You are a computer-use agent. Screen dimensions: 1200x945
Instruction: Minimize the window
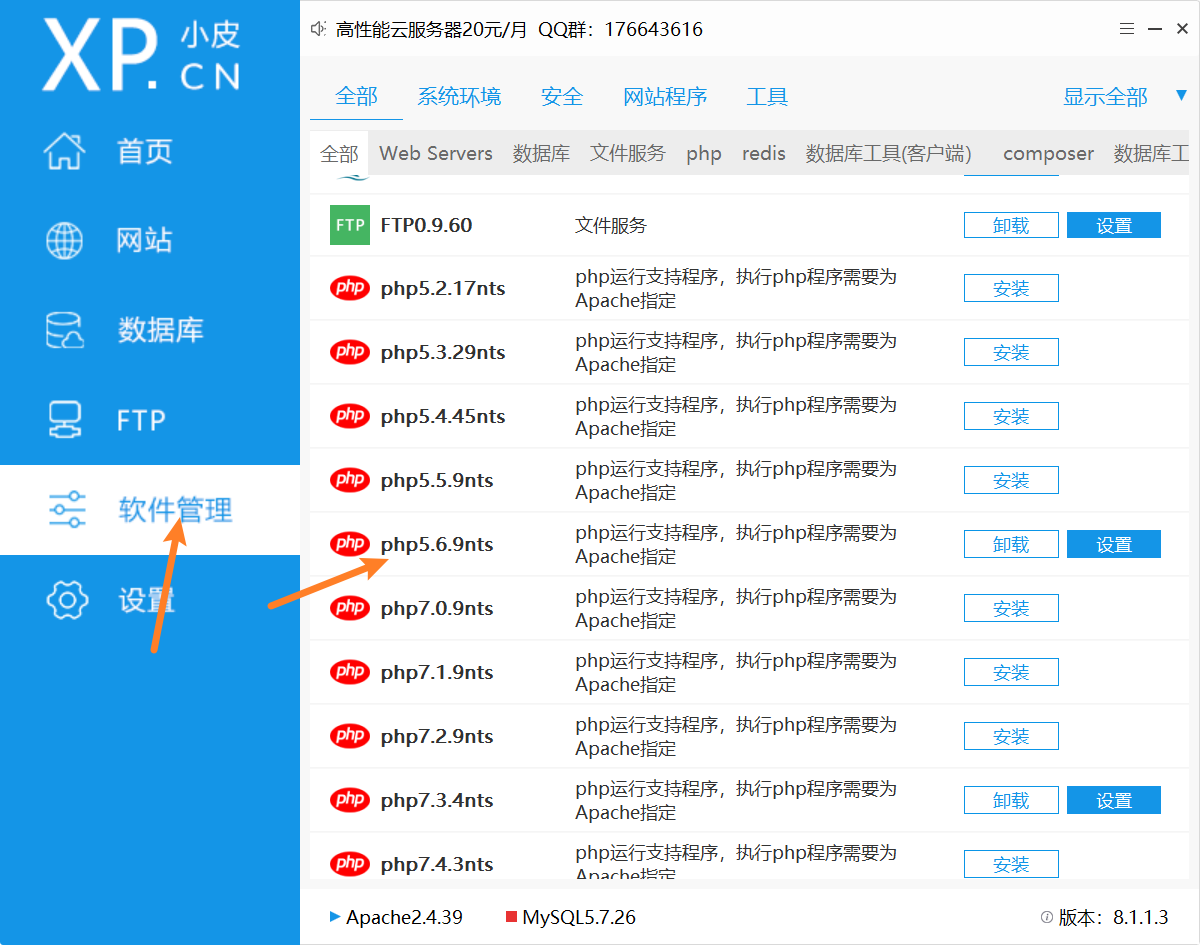(1155, 30)
